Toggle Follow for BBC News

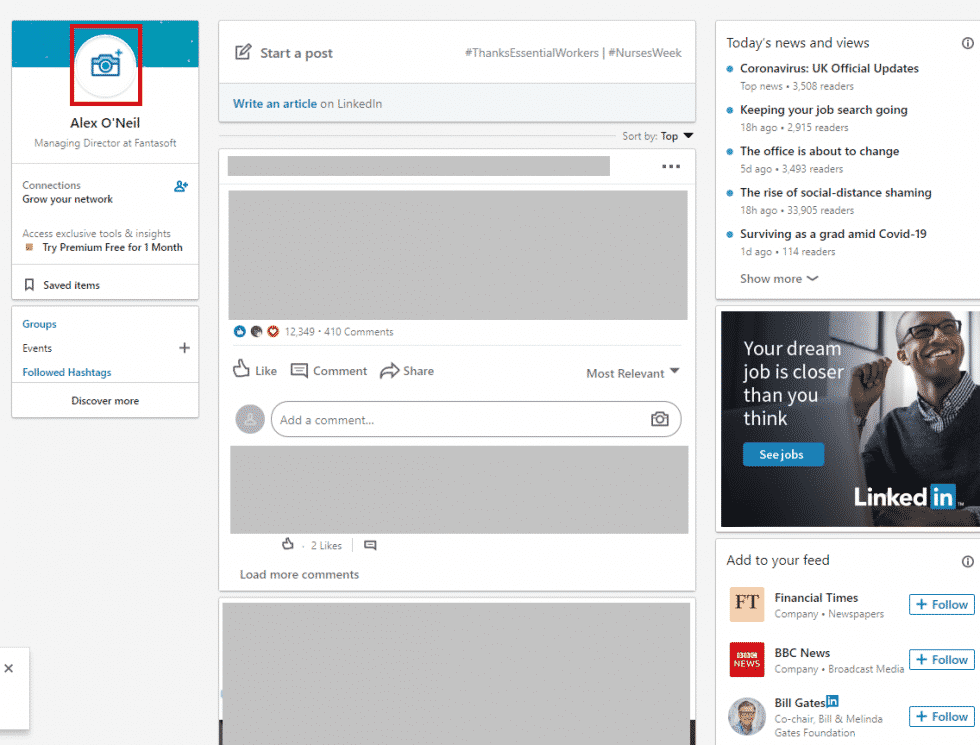940,659
